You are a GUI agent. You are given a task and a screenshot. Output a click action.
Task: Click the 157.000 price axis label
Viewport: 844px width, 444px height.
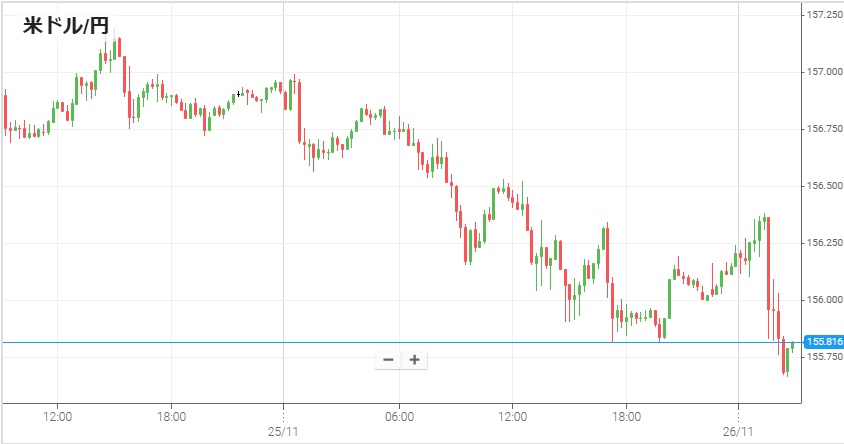click(823, 72)
